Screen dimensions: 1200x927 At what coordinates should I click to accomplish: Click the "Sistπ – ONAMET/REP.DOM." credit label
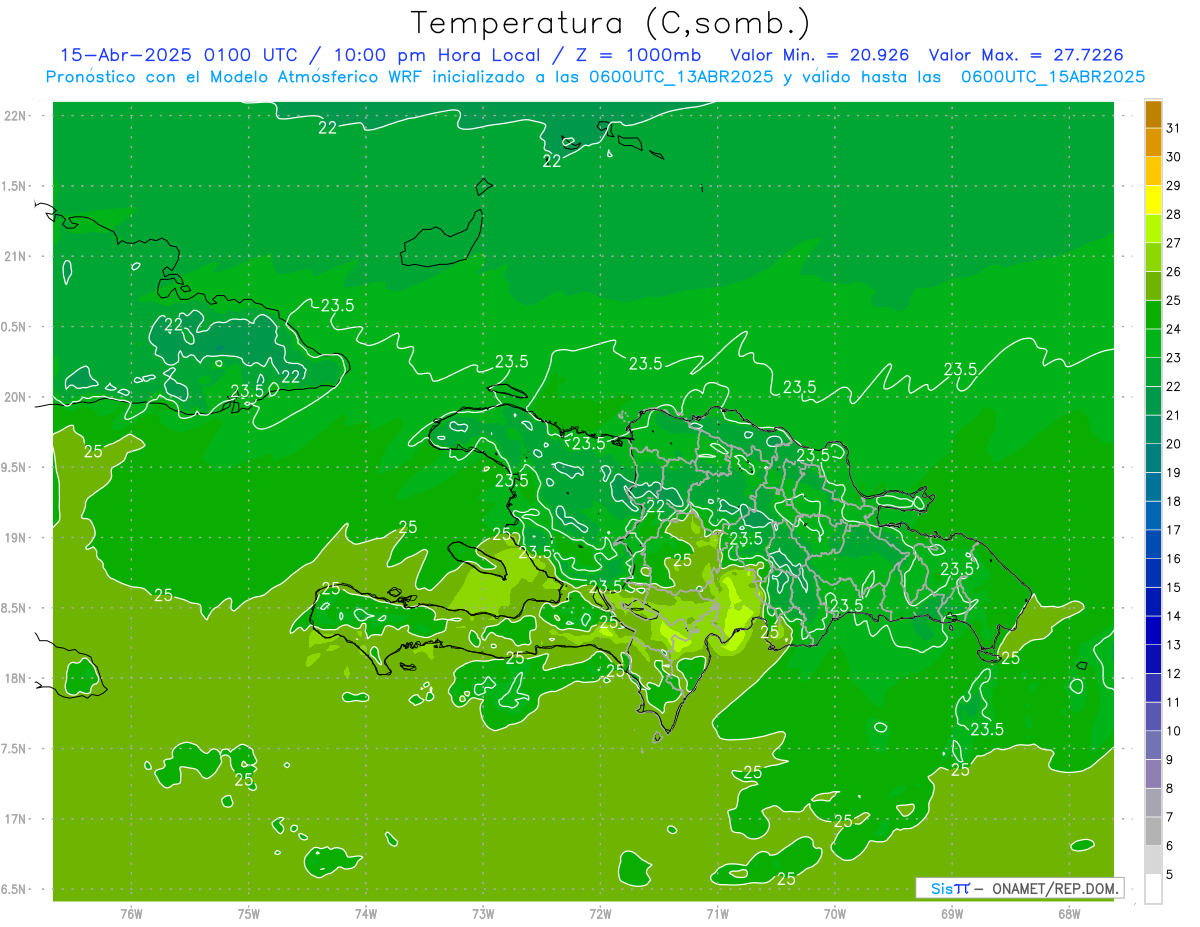1020,888
